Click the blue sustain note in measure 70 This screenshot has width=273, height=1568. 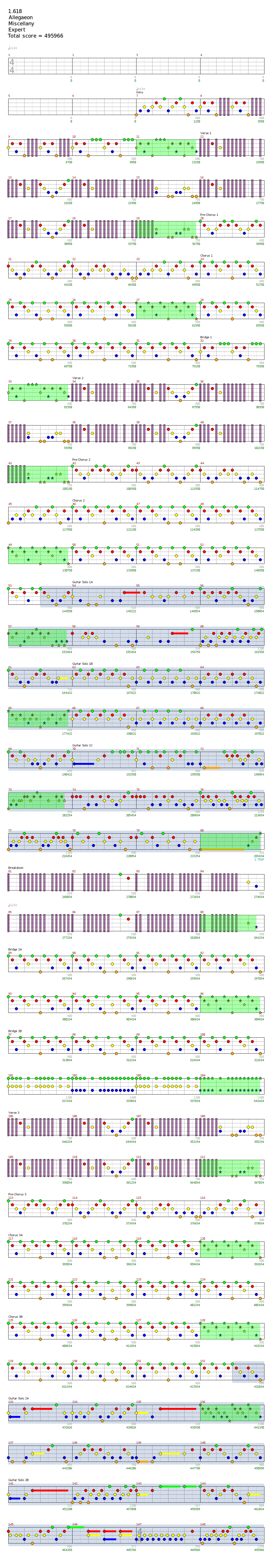pyautogui.click(x=83, y=763)
